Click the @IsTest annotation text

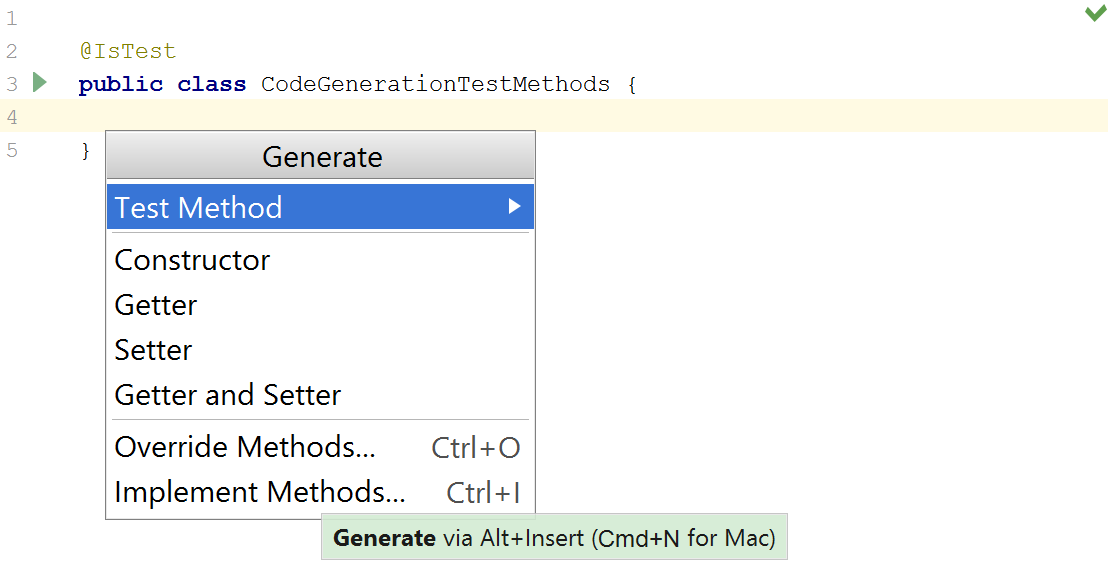coord(127,51)
